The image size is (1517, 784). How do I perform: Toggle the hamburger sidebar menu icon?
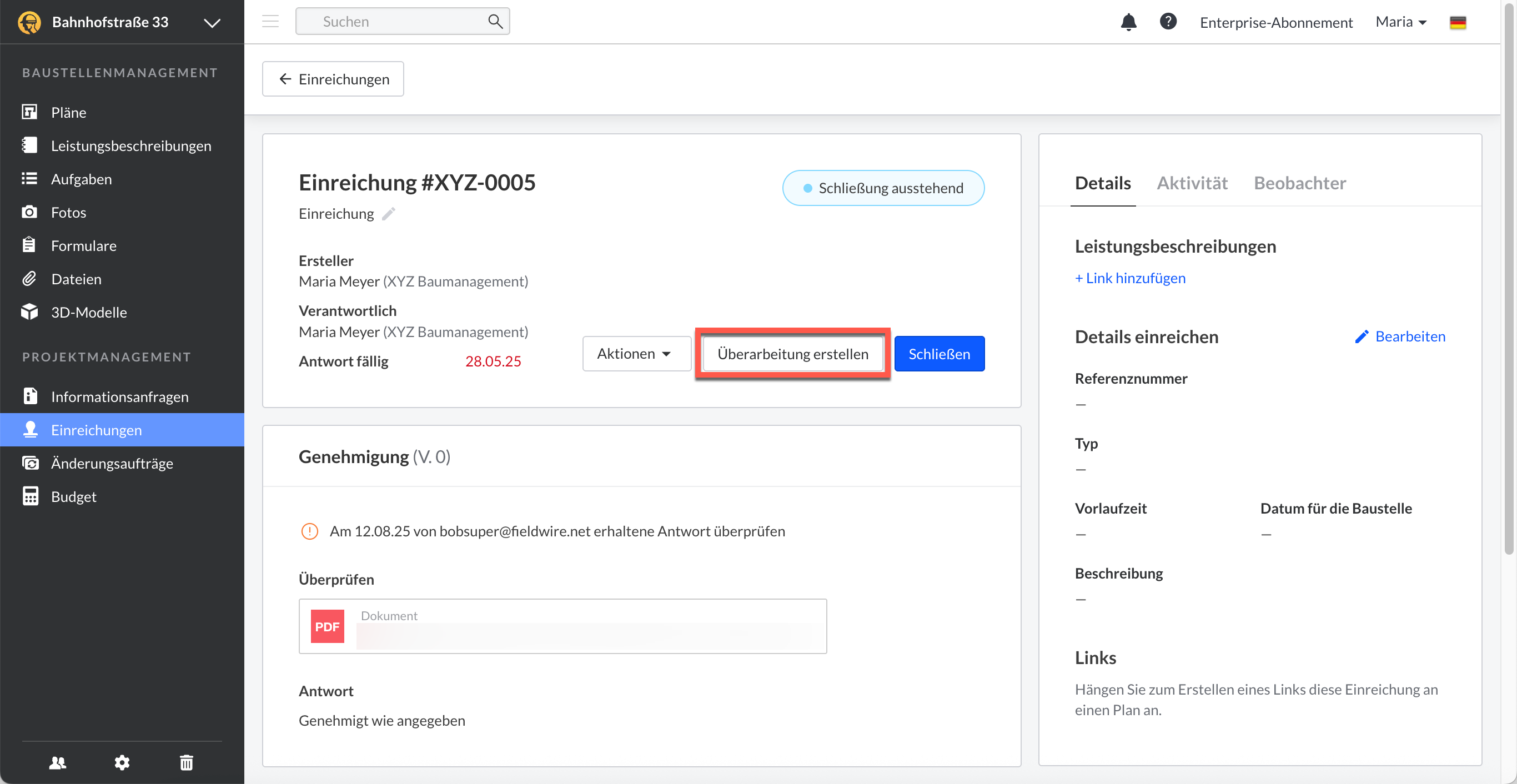click(270, 22)
